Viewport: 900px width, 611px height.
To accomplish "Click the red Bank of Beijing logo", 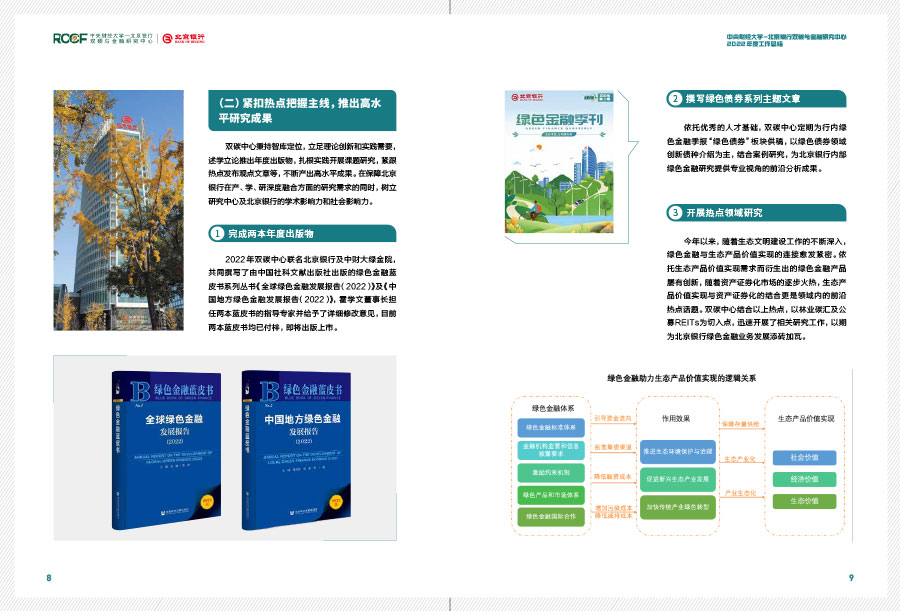I will pos(184,38).
